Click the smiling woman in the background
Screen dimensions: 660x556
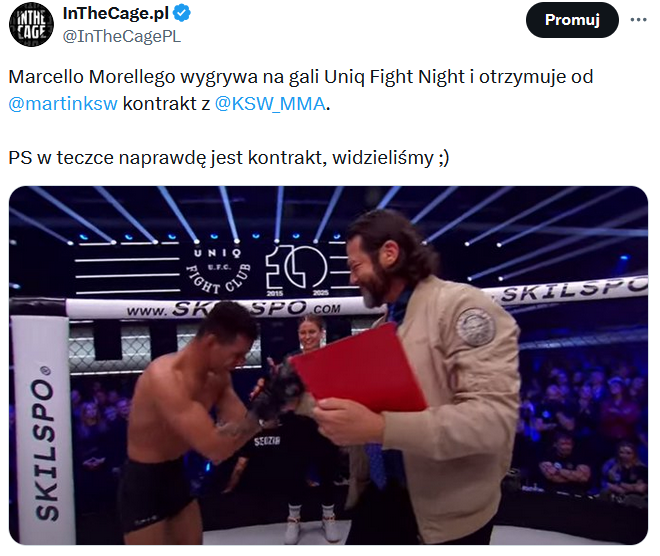pyautogui.click(x=311, y=335)
